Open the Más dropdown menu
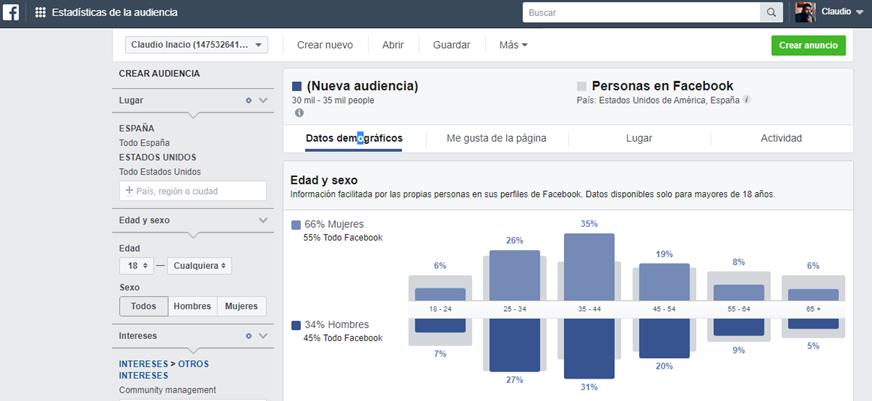 click(513, 45)
